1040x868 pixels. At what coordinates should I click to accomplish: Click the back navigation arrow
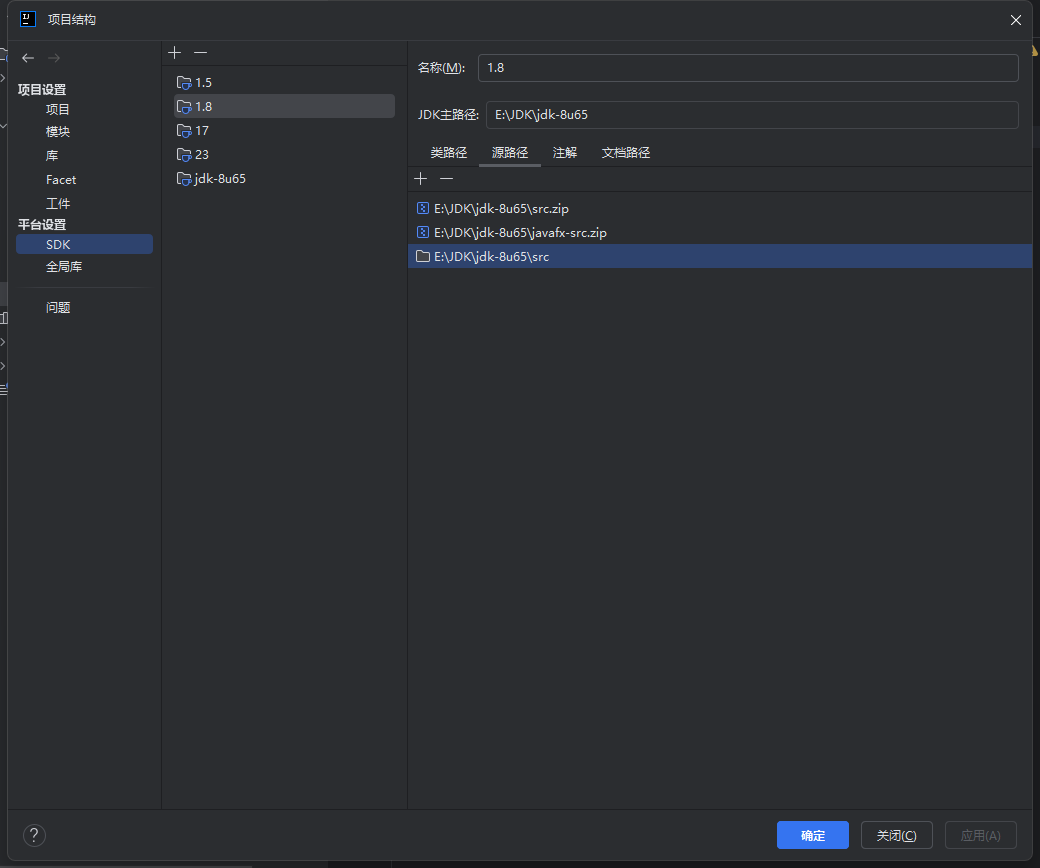pos(28,58)
